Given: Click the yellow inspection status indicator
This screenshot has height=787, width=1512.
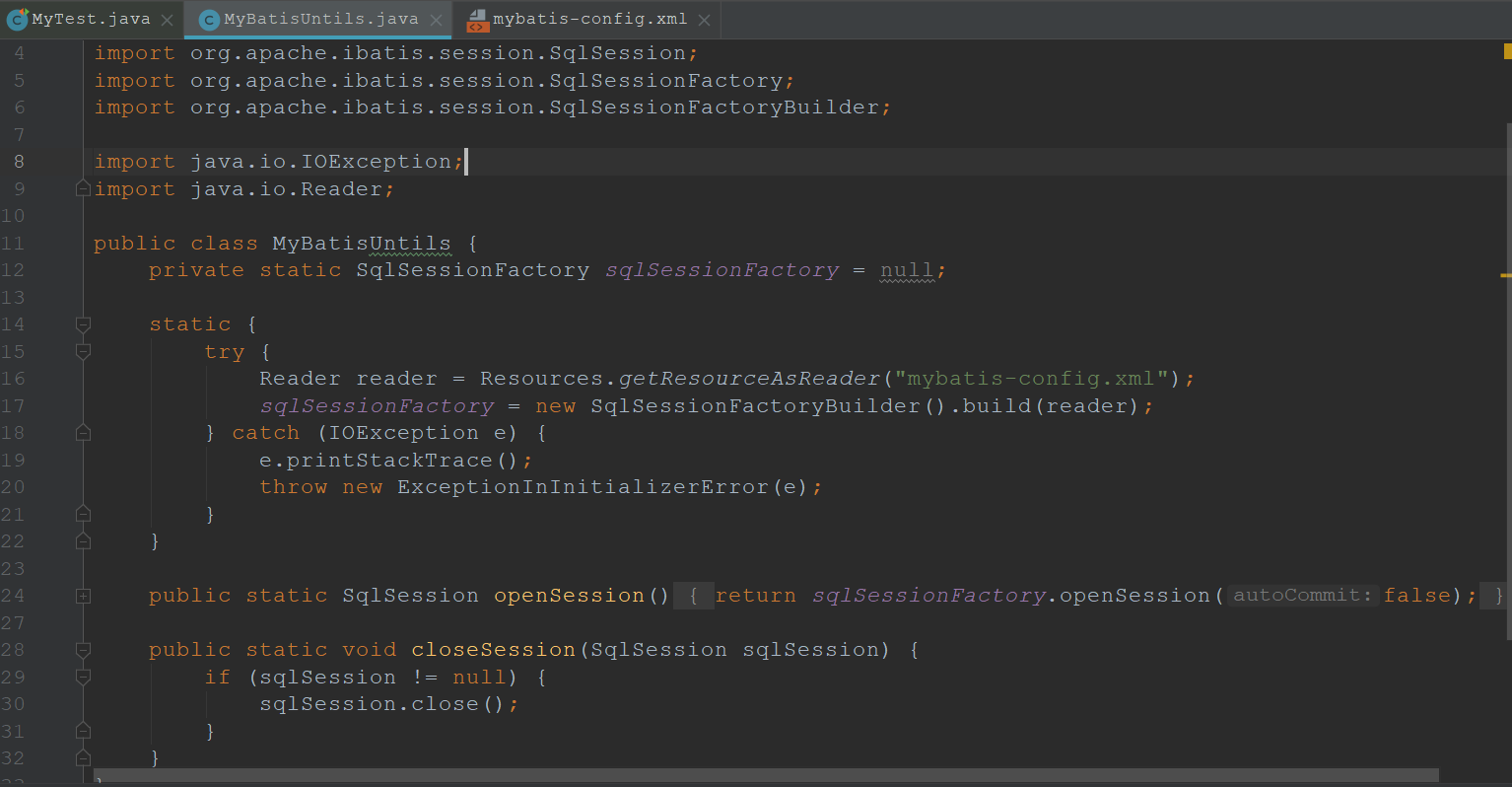Looking at the screenshot, I should pyautogui.click(x=1507, y=51).
